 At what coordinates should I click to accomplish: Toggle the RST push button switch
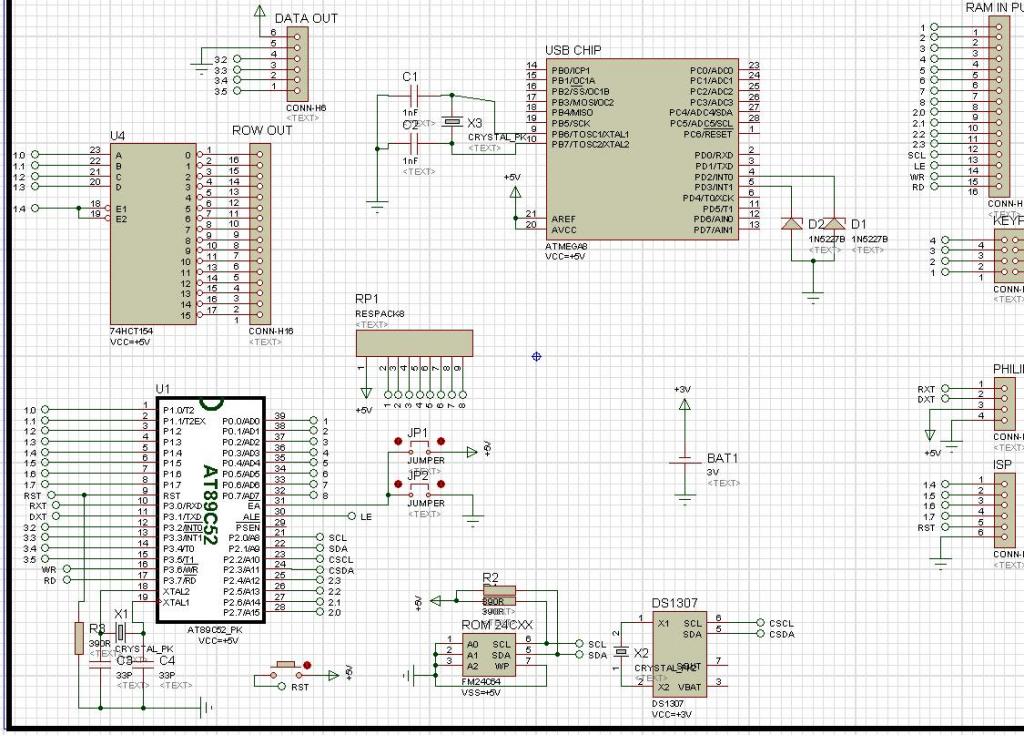(x=286, y=669)
